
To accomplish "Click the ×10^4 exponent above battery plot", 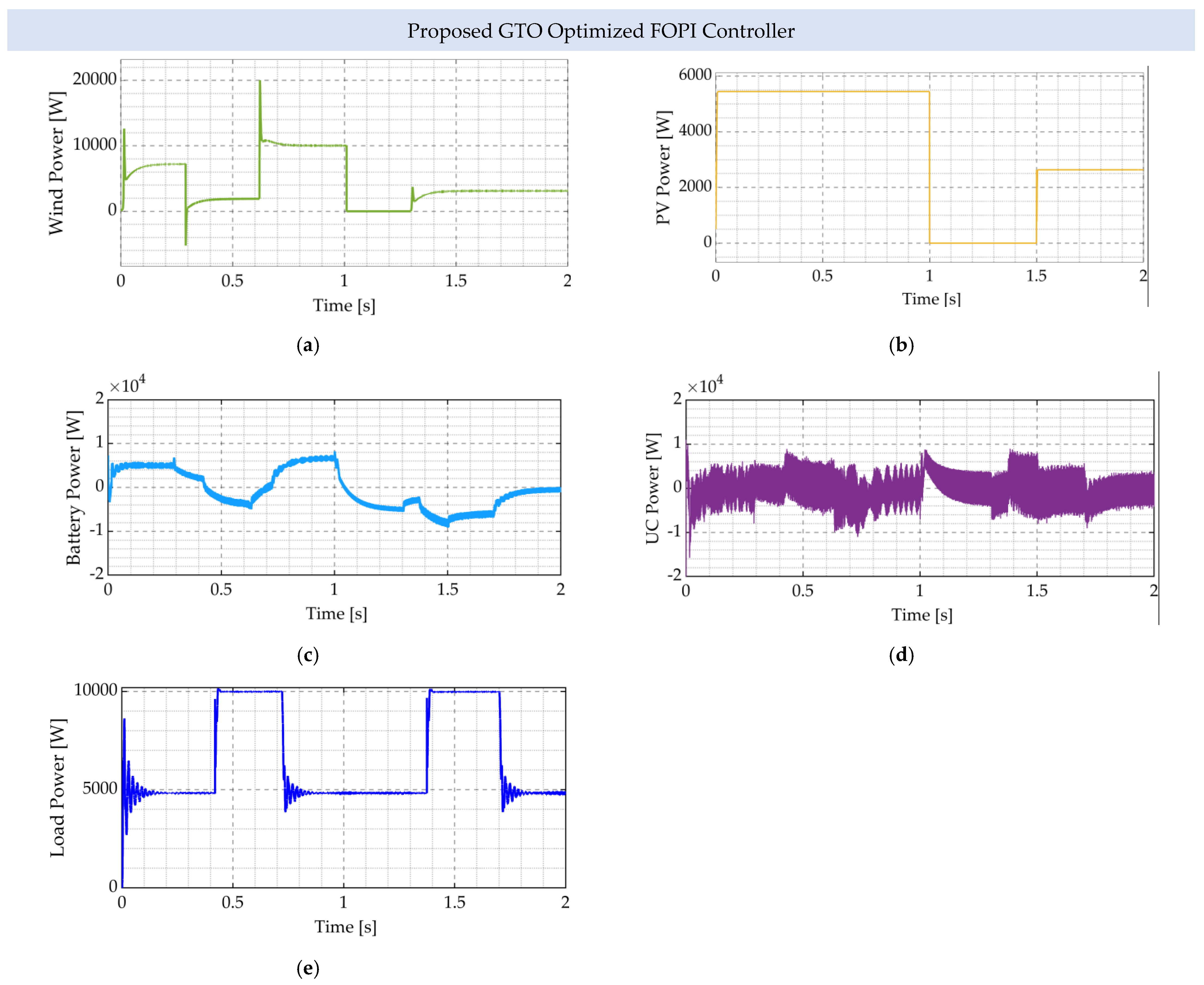I will point(127,385).
